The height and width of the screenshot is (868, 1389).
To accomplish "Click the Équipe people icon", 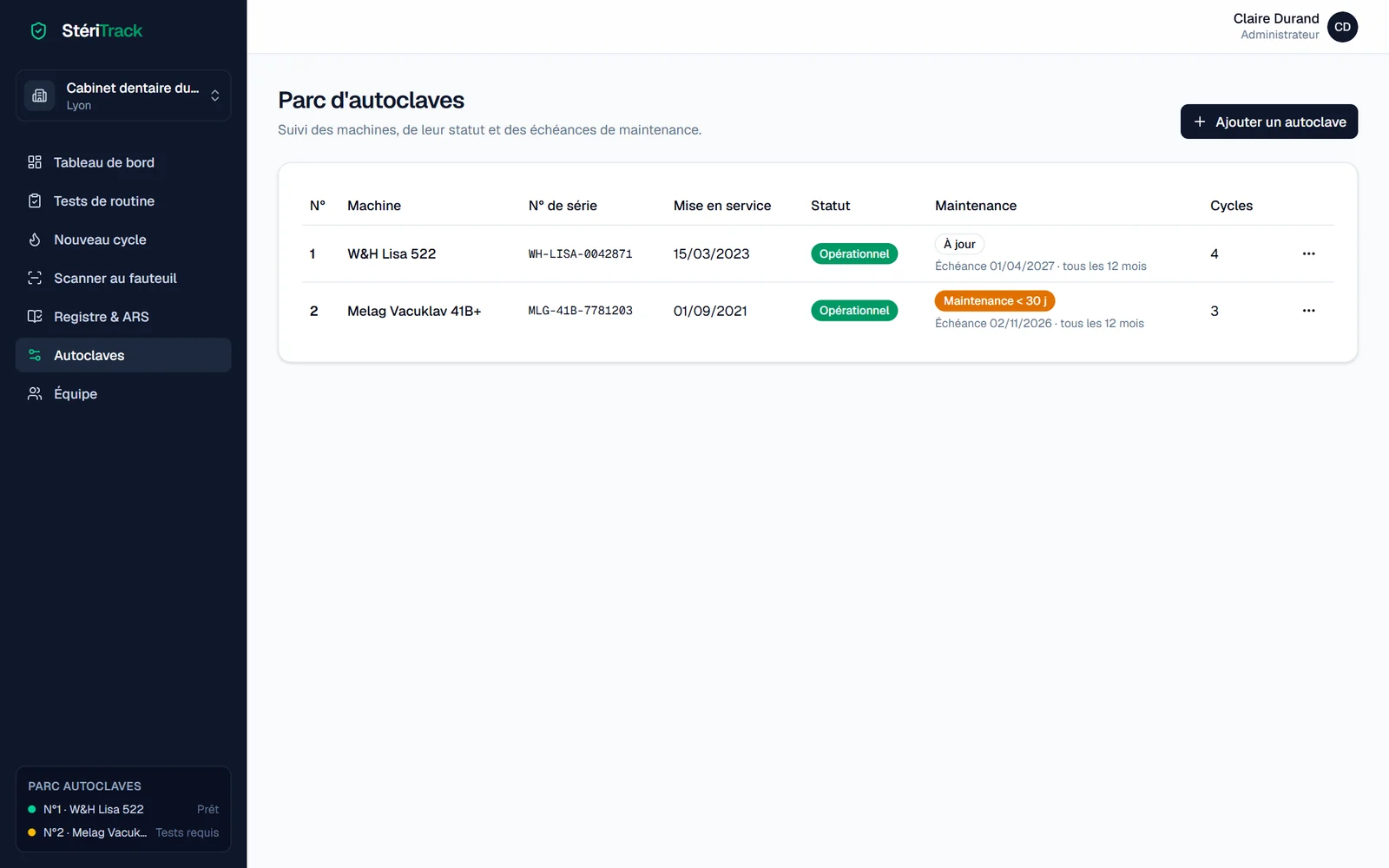I will [x=35, y=394].
